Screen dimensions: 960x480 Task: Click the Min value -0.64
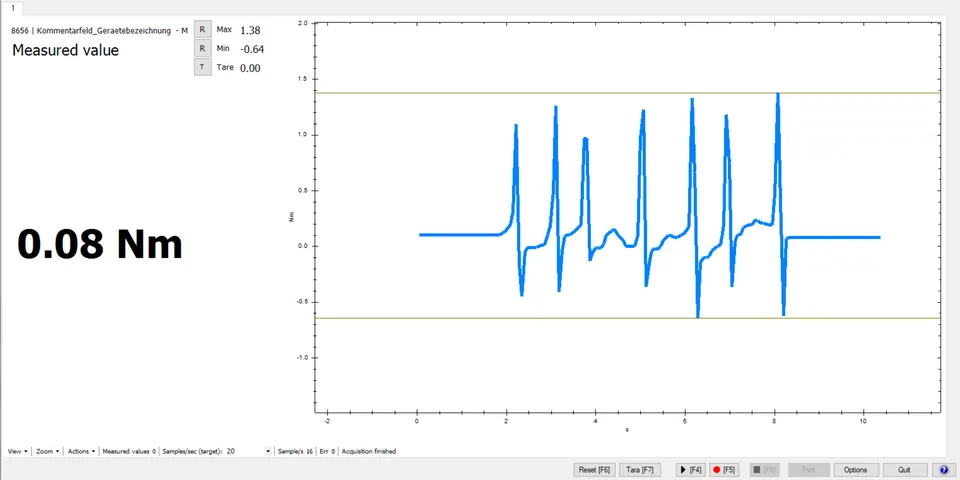[x=252, y=49]
